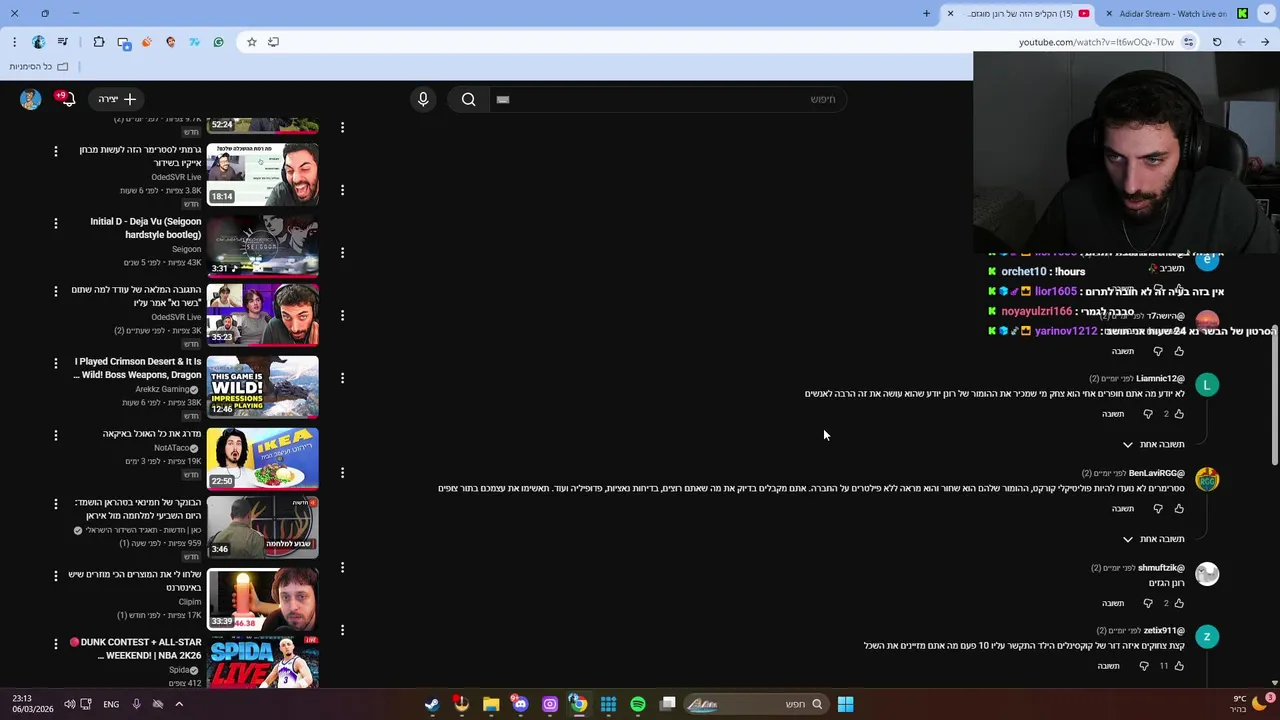Open Discord from the taskbar
Image resolution: width=1280 pixels, height=720 pixels.
[x=520, y=704]
